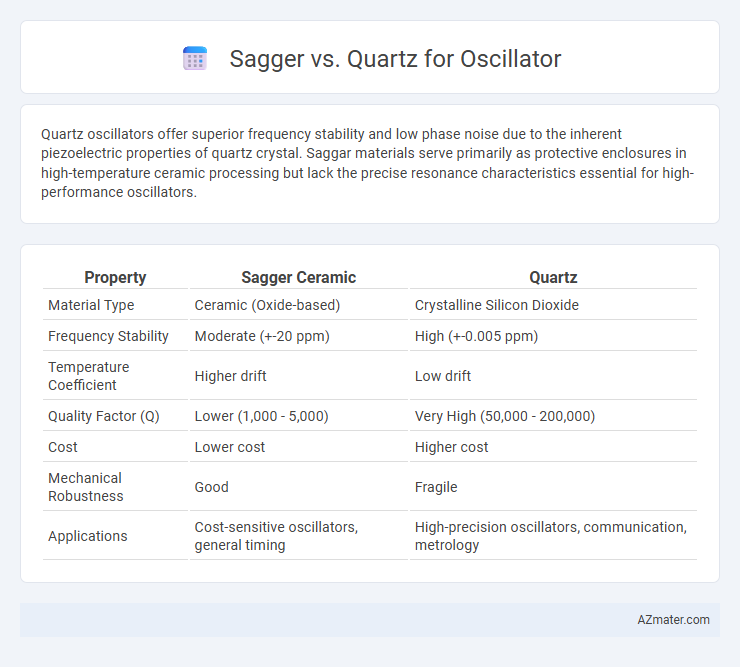Click the 'Sagger vs. Quartz for Oscillator' heading
This screenshot has width=740, height=667.
(x=395, y=59)
